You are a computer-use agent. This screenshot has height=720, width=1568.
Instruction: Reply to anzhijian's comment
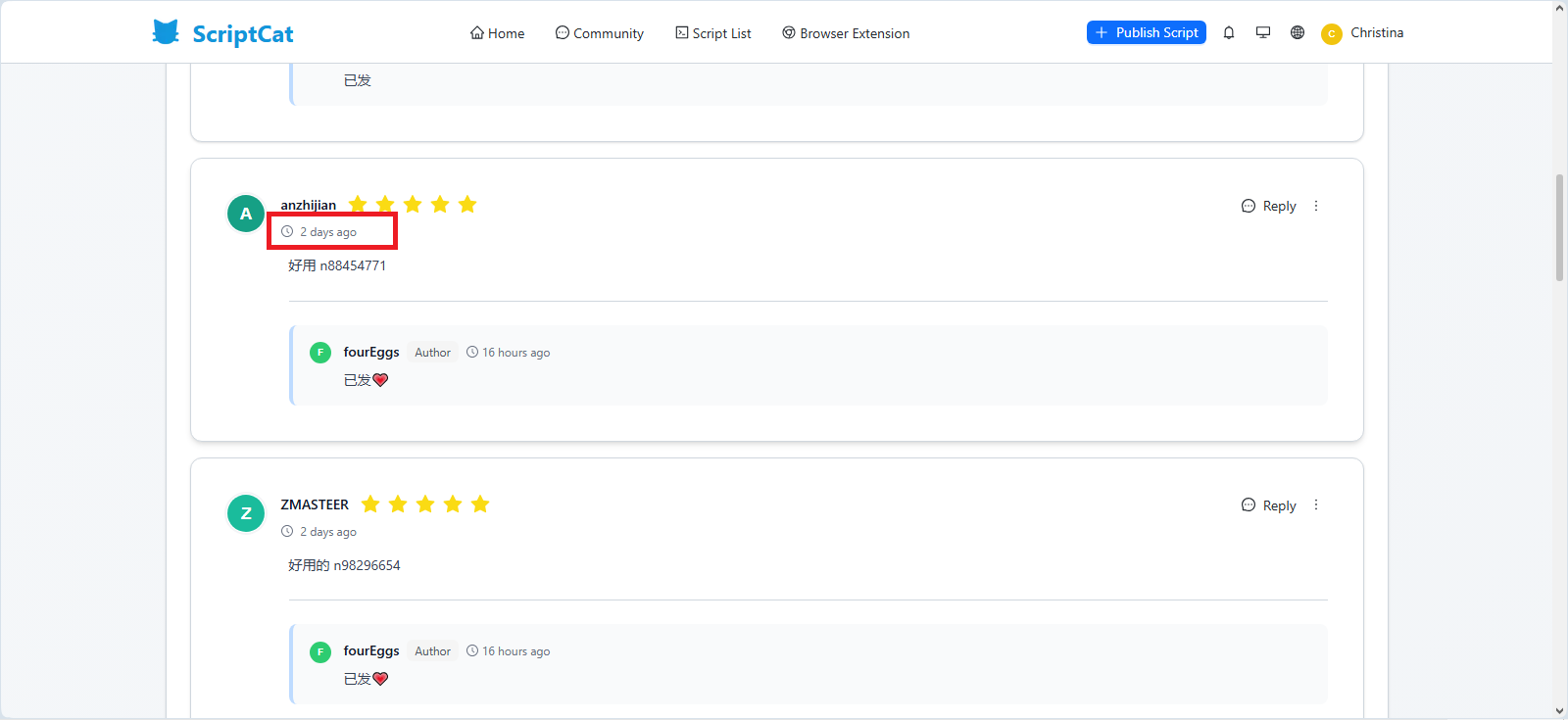(x=1269, y=206)
